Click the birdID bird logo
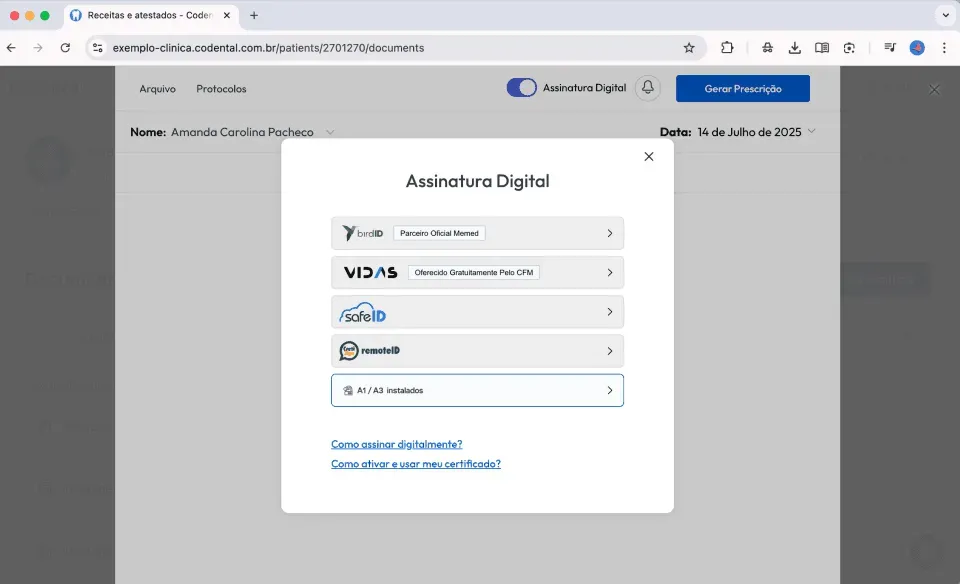Viewport: 960px width, 584px height. (348, 233)
